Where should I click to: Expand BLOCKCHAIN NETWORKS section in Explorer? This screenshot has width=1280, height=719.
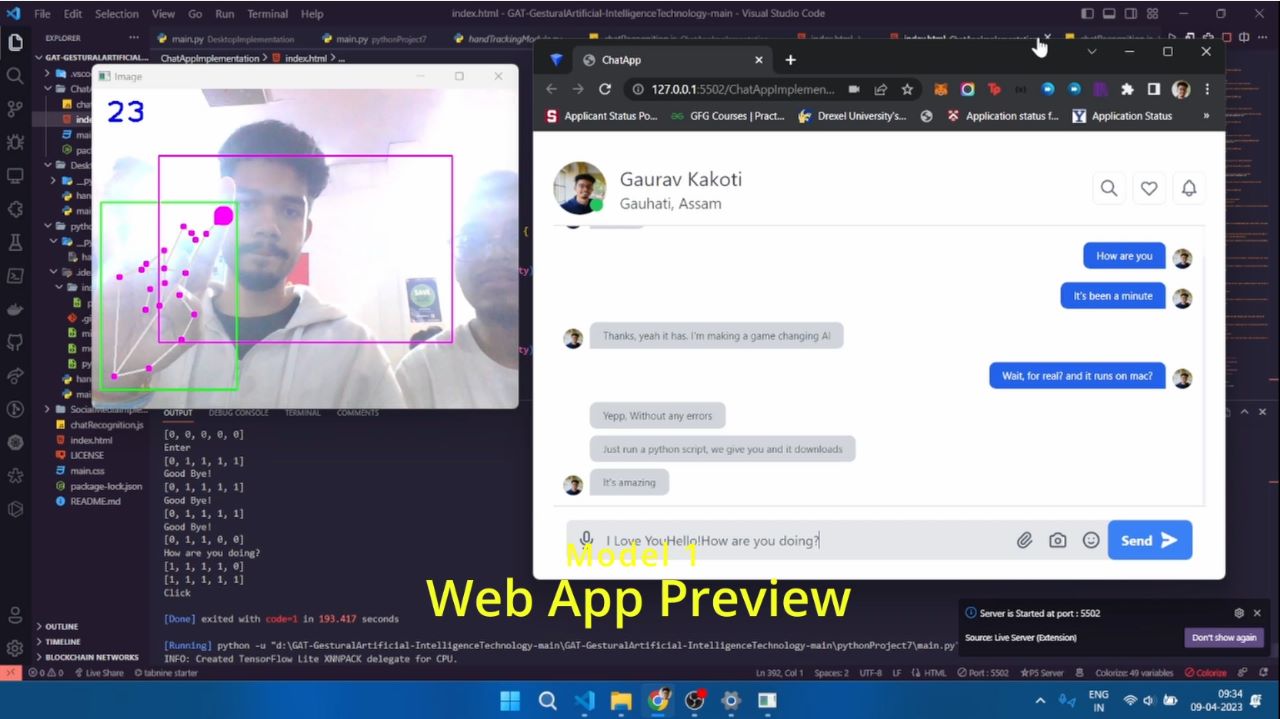(x=89, y=657)
